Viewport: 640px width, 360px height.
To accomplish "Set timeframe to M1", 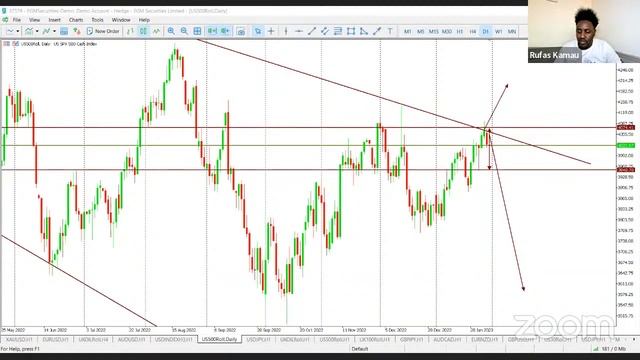I will [407, 31].
